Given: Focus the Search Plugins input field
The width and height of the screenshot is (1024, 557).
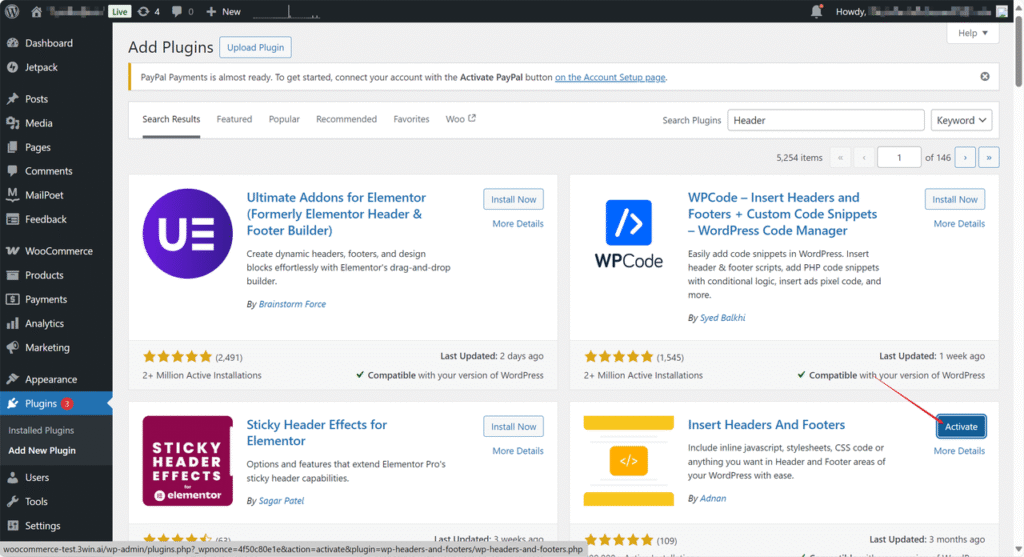Looking at the screenshot, I should click(x=825, y=120).
